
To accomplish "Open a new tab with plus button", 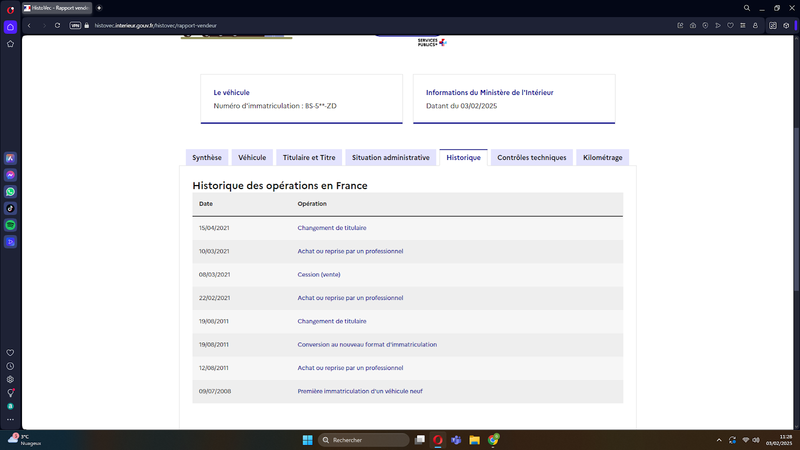I will click(99, 8).
